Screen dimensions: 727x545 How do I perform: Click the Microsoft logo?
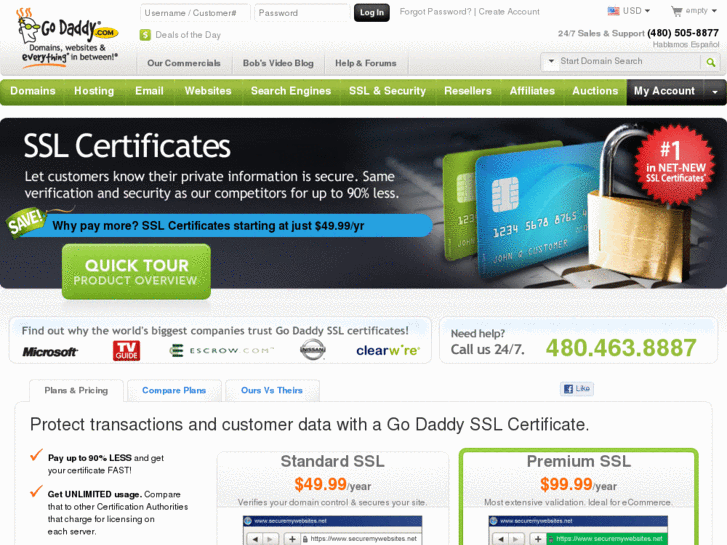coord(50,352)
